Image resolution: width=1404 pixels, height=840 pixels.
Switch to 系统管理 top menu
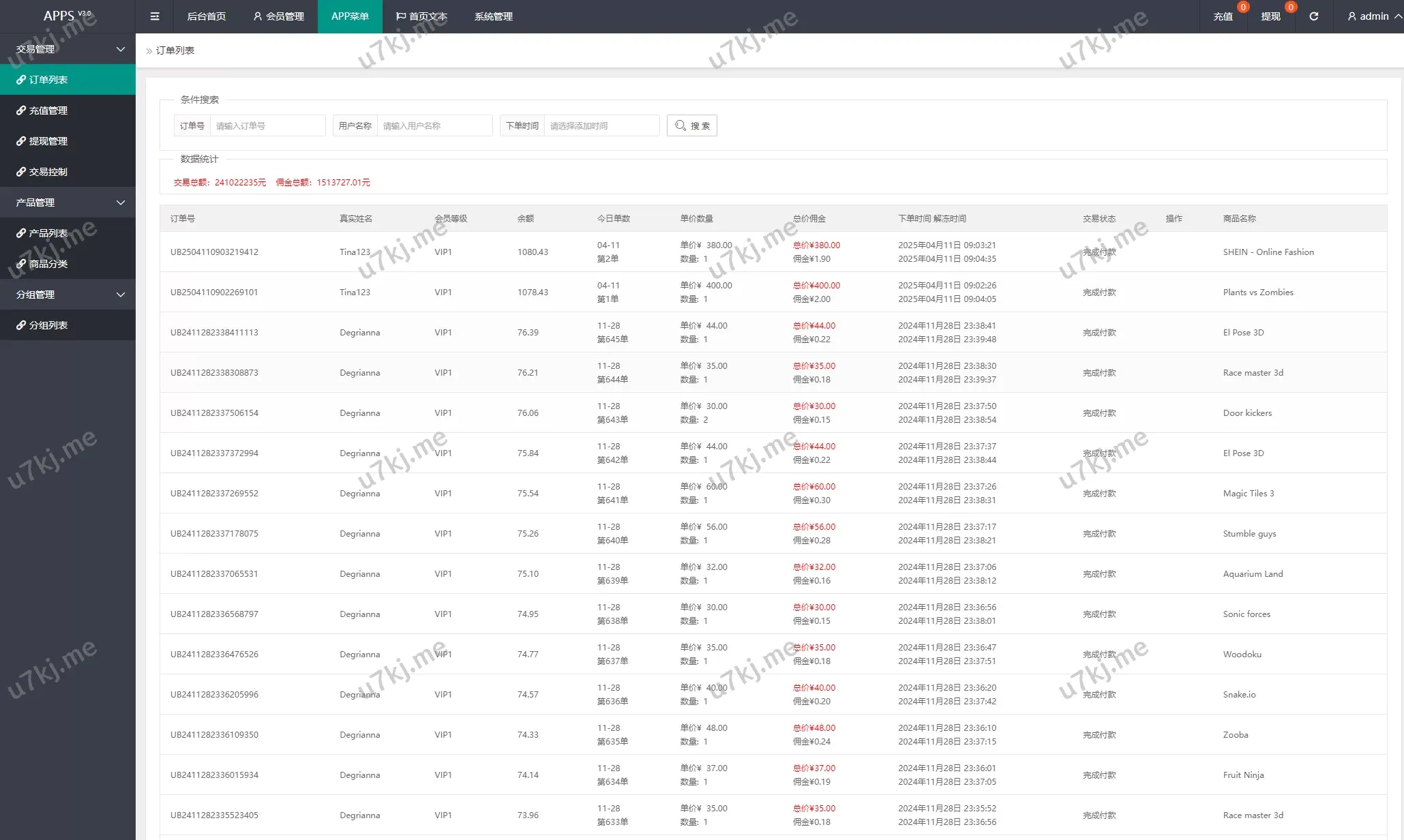[x=493, y=16]
